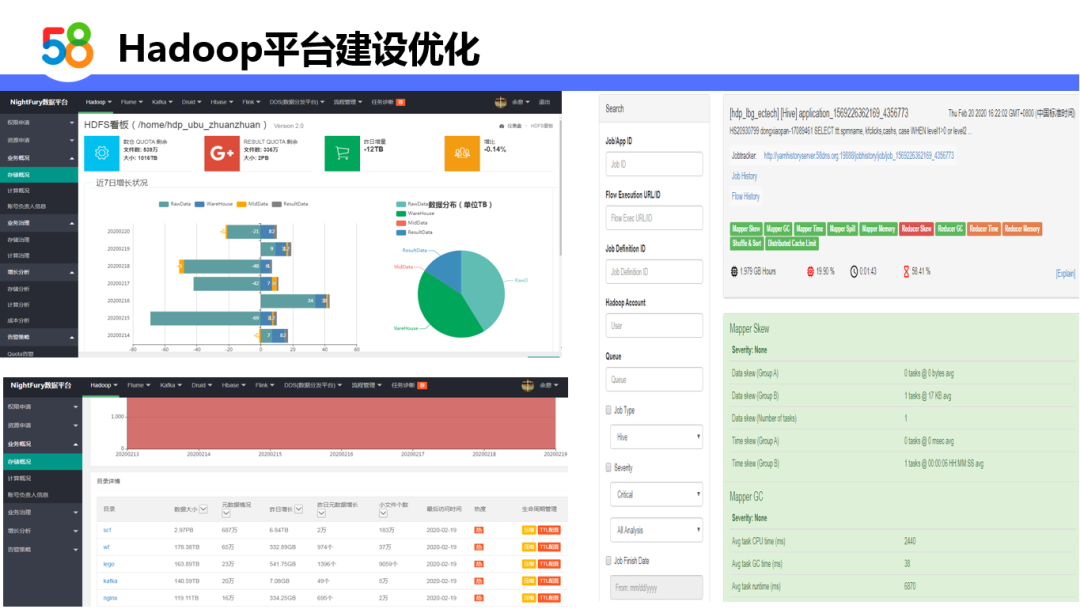Open the Hive job type dropdown
1080x609 pixels.
[x=656, y=437]
